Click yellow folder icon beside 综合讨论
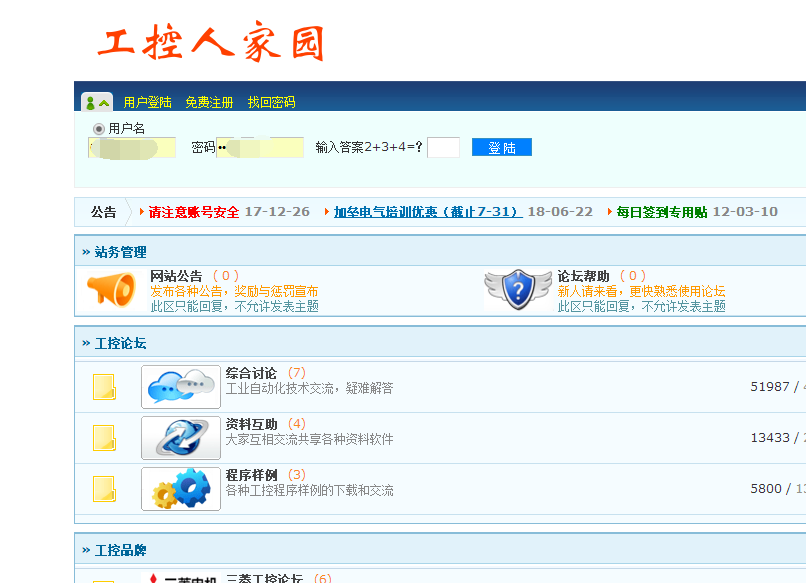 coord(104,387)
